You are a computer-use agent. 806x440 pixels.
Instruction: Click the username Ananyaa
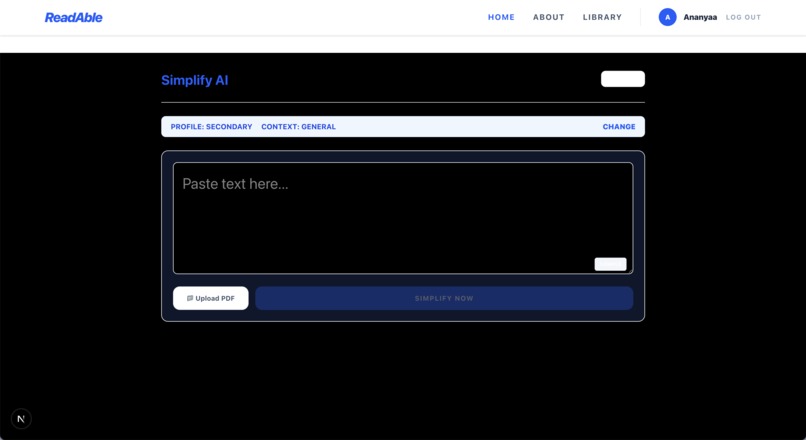[x=700, y=17]
